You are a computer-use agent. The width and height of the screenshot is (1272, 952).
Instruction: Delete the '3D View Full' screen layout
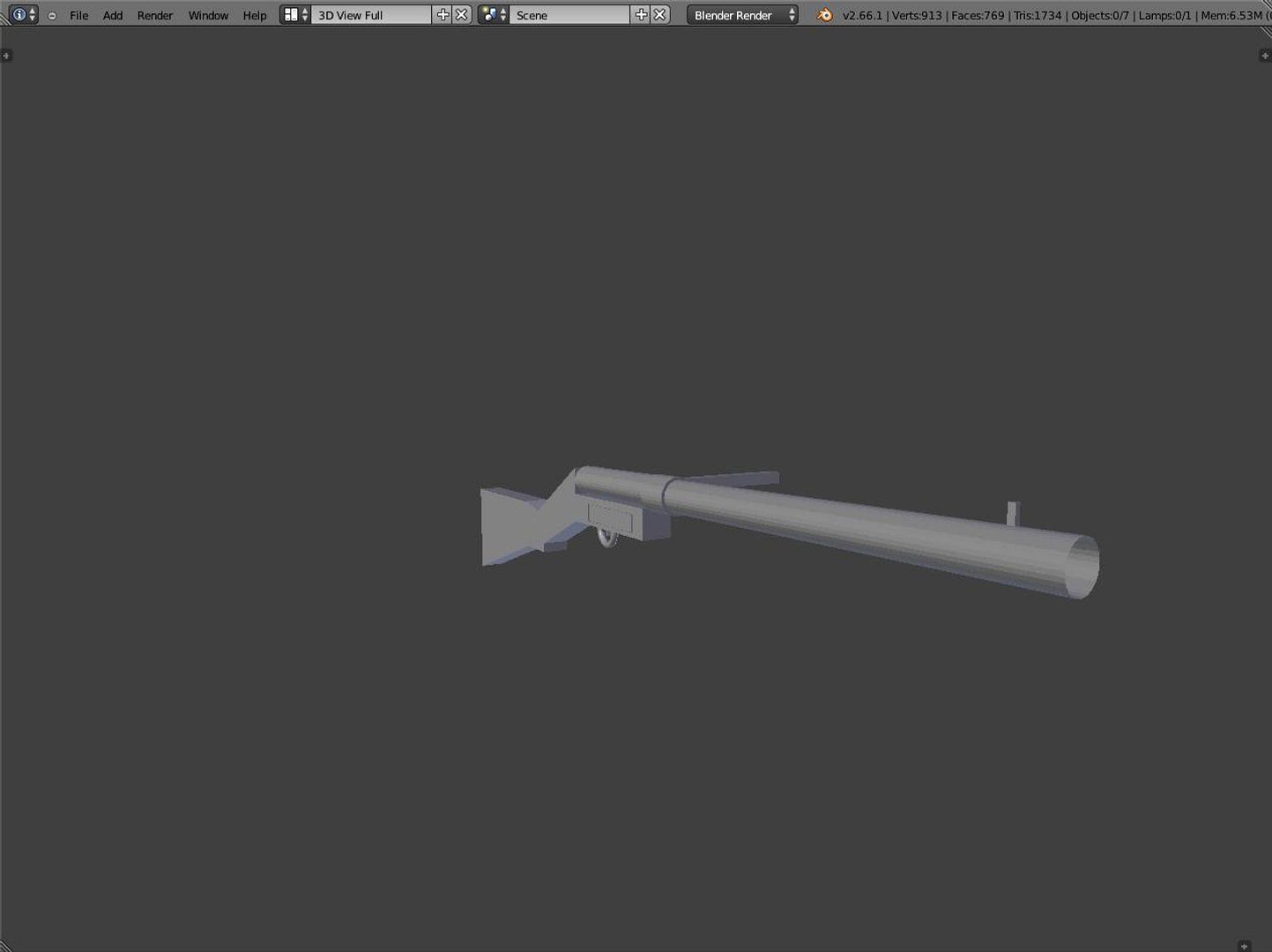(462, 15)
